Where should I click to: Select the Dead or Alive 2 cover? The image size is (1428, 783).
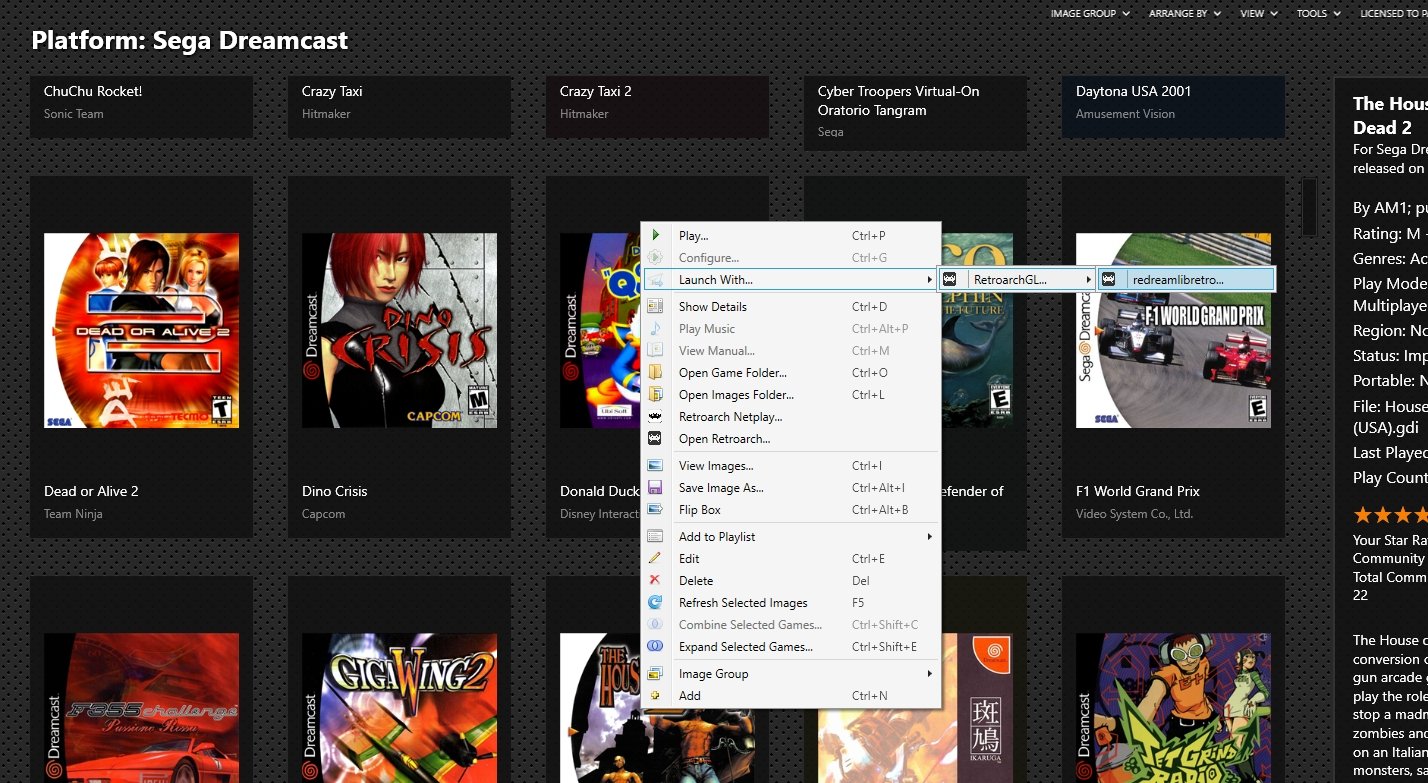point(141,331)
